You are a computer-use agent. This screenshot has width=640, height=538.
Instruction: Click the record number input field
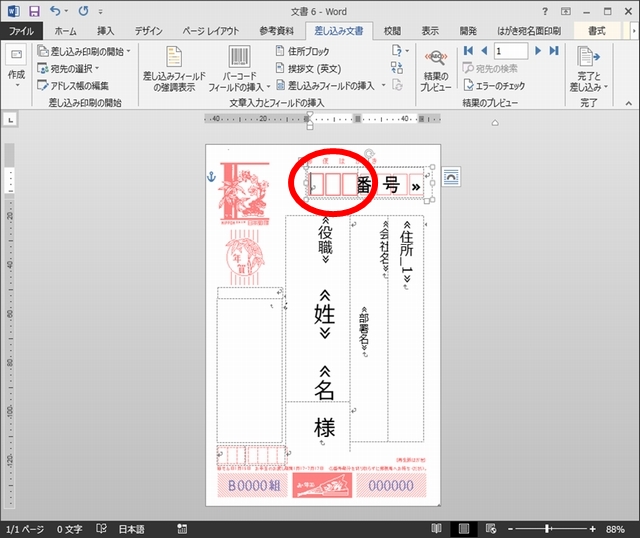(x=511, y=51)
